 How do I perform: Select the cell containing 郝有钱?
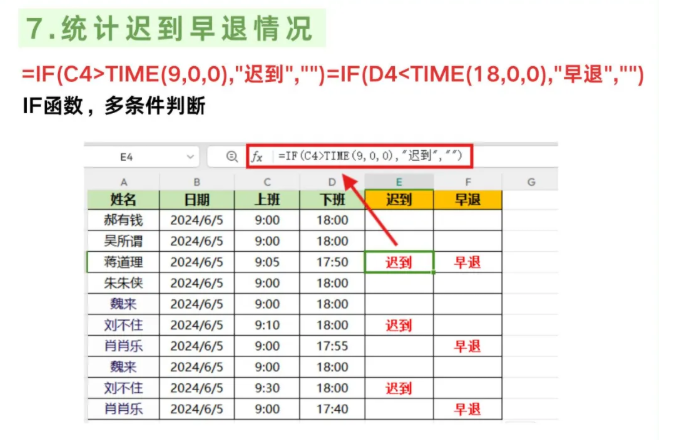pyautogui.click(x=123, y=220)
